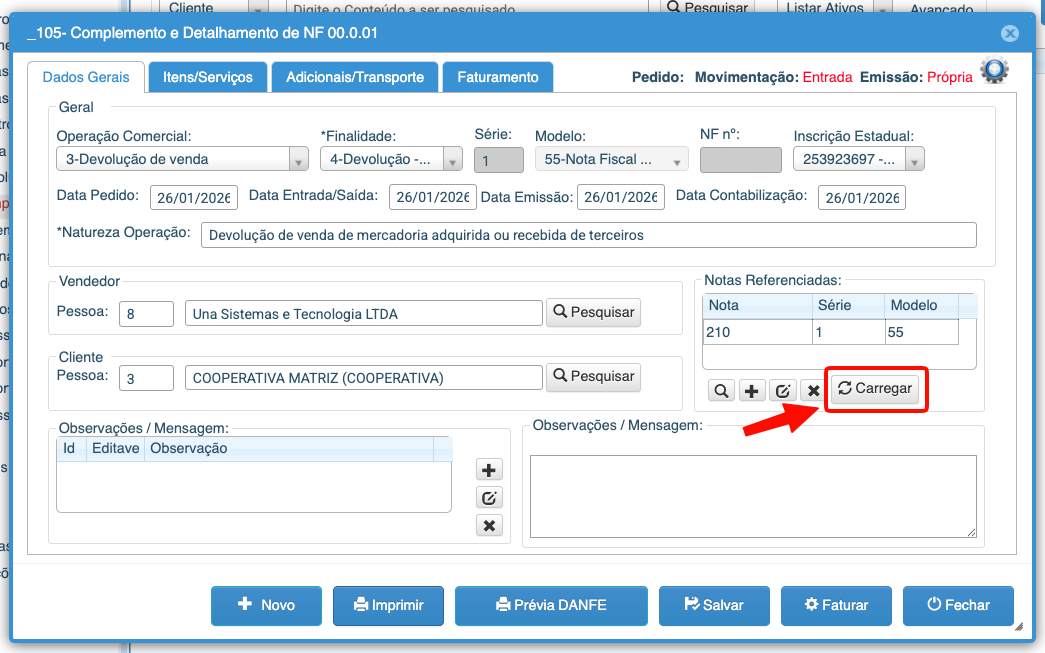
Task: Go to the Adicionais/Transporte tab
Action: pos(355,77)
